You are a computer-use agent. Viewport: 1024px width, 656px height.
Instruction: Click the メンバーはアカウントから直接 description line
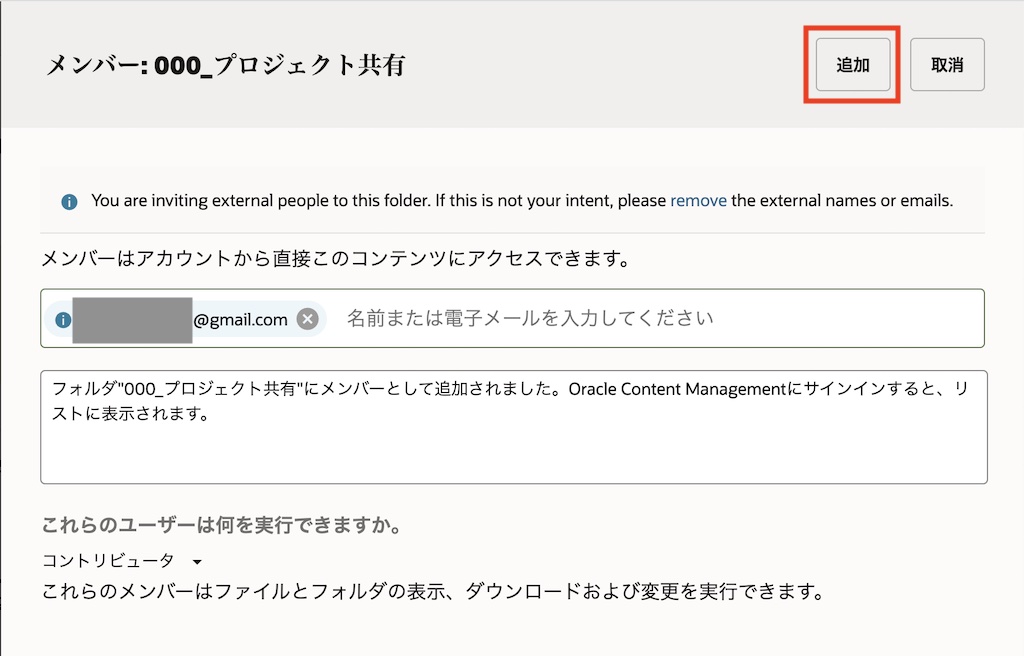(335, 260)
